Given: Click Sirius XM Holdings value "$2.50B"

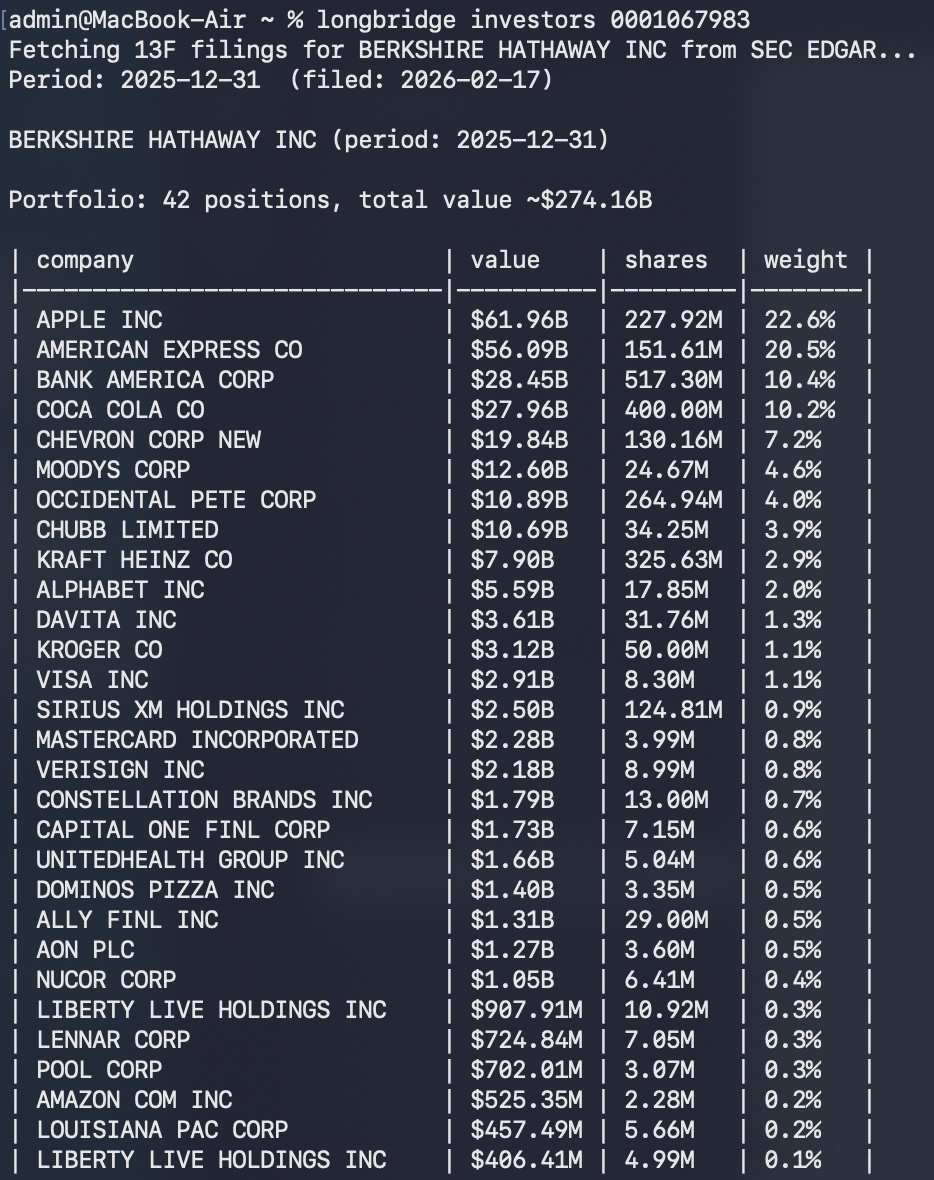Looking at the screenshot, I should (x=512, y=710).
